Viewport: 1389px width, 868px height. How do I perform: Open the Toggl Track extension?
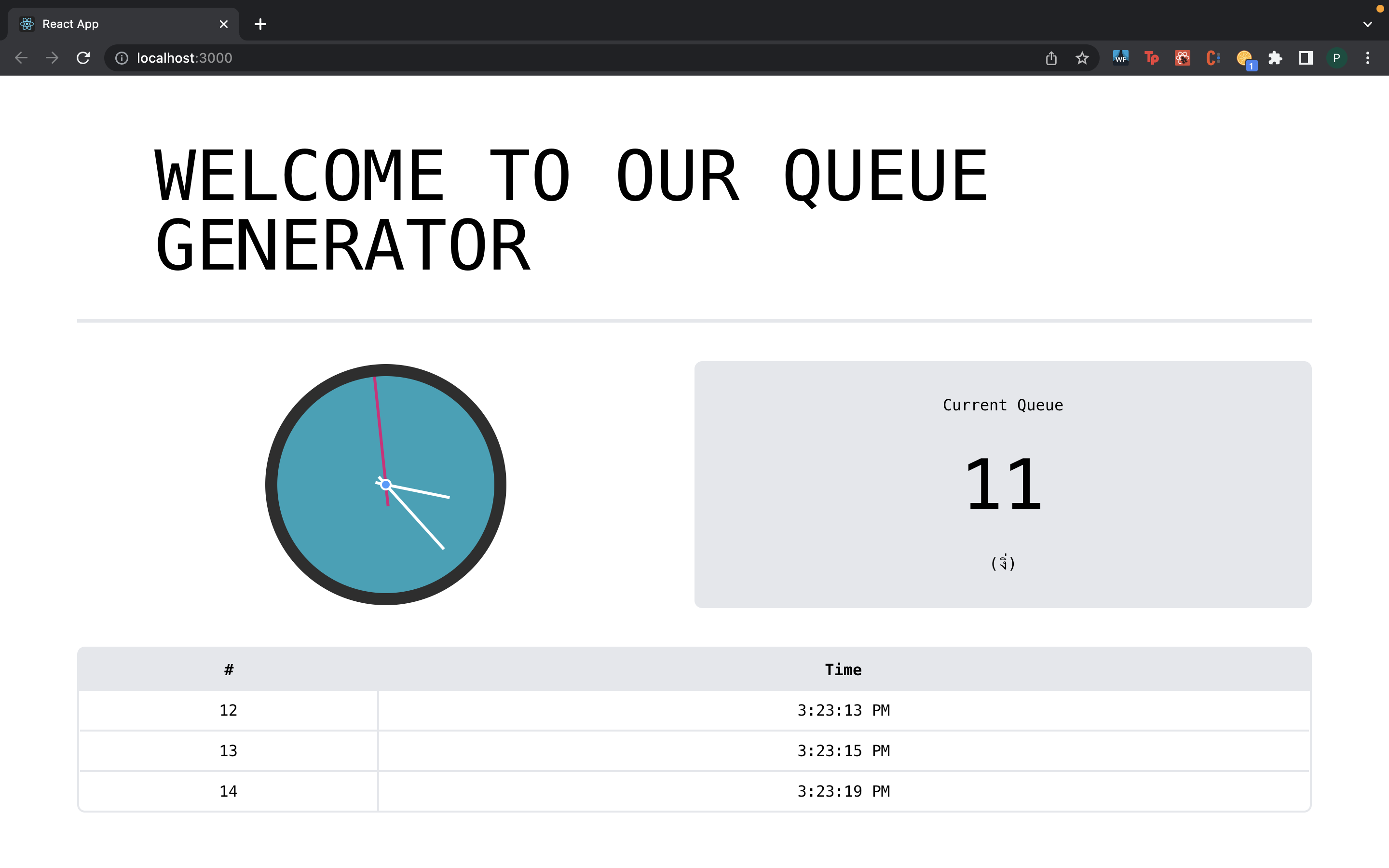point(1151,57)
